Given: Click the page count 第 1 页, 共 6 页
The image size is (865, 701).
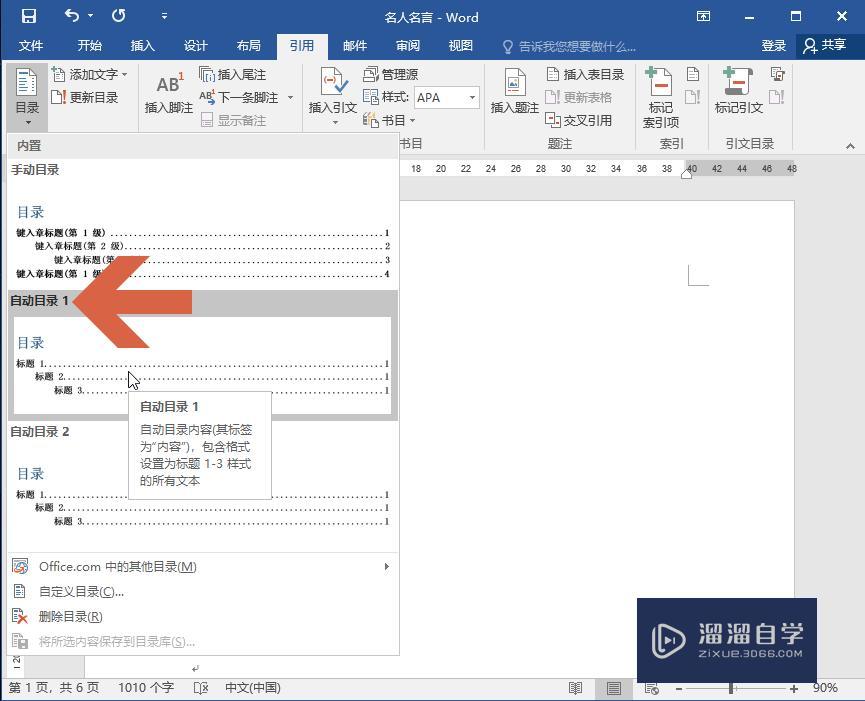Looking at the screenshot, I should 54,688.
